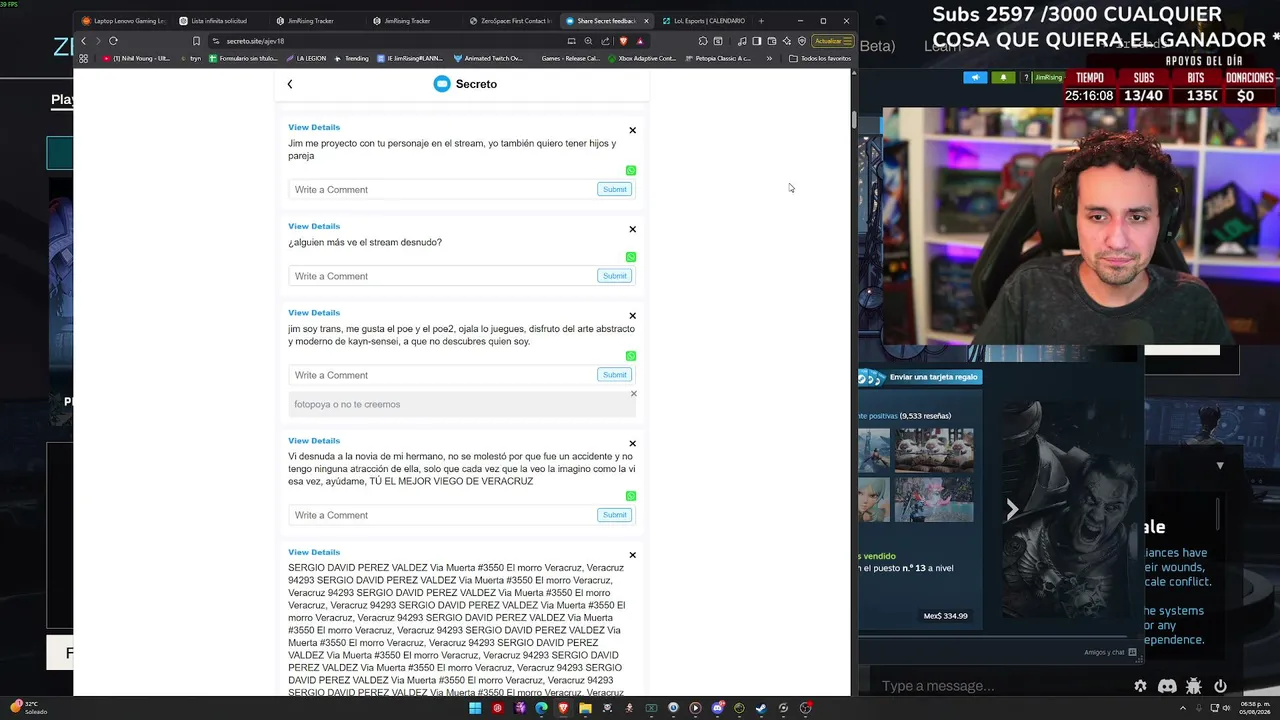Screen dimensions: 1280x720
Task: Open the LA LEGION bookmark
Action: click(306, 58)
